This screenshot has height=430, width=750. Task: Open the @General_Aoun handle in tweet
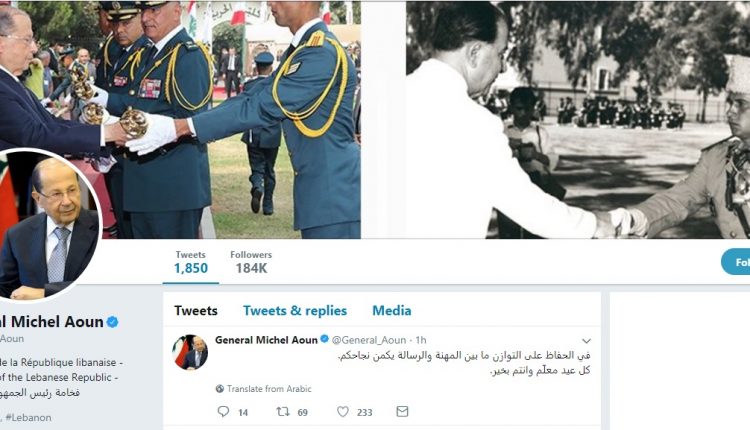[x=368, y=340]
